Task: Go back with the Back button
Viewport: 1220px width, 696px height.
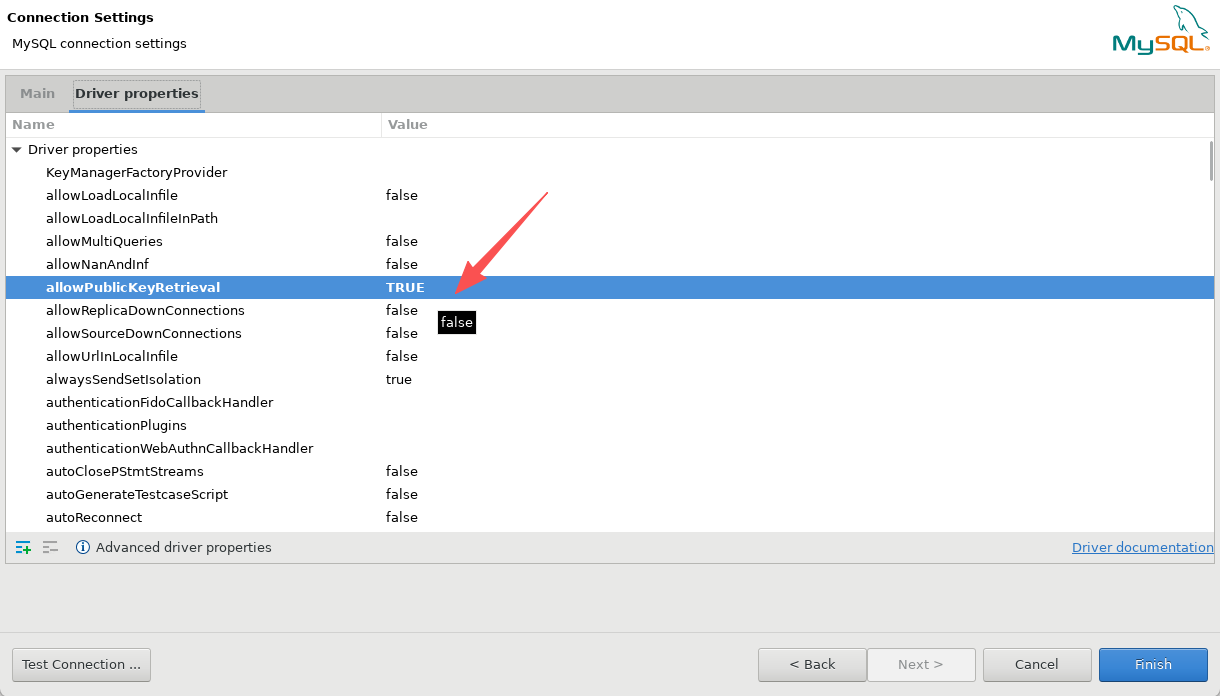Action: point(812,664)
